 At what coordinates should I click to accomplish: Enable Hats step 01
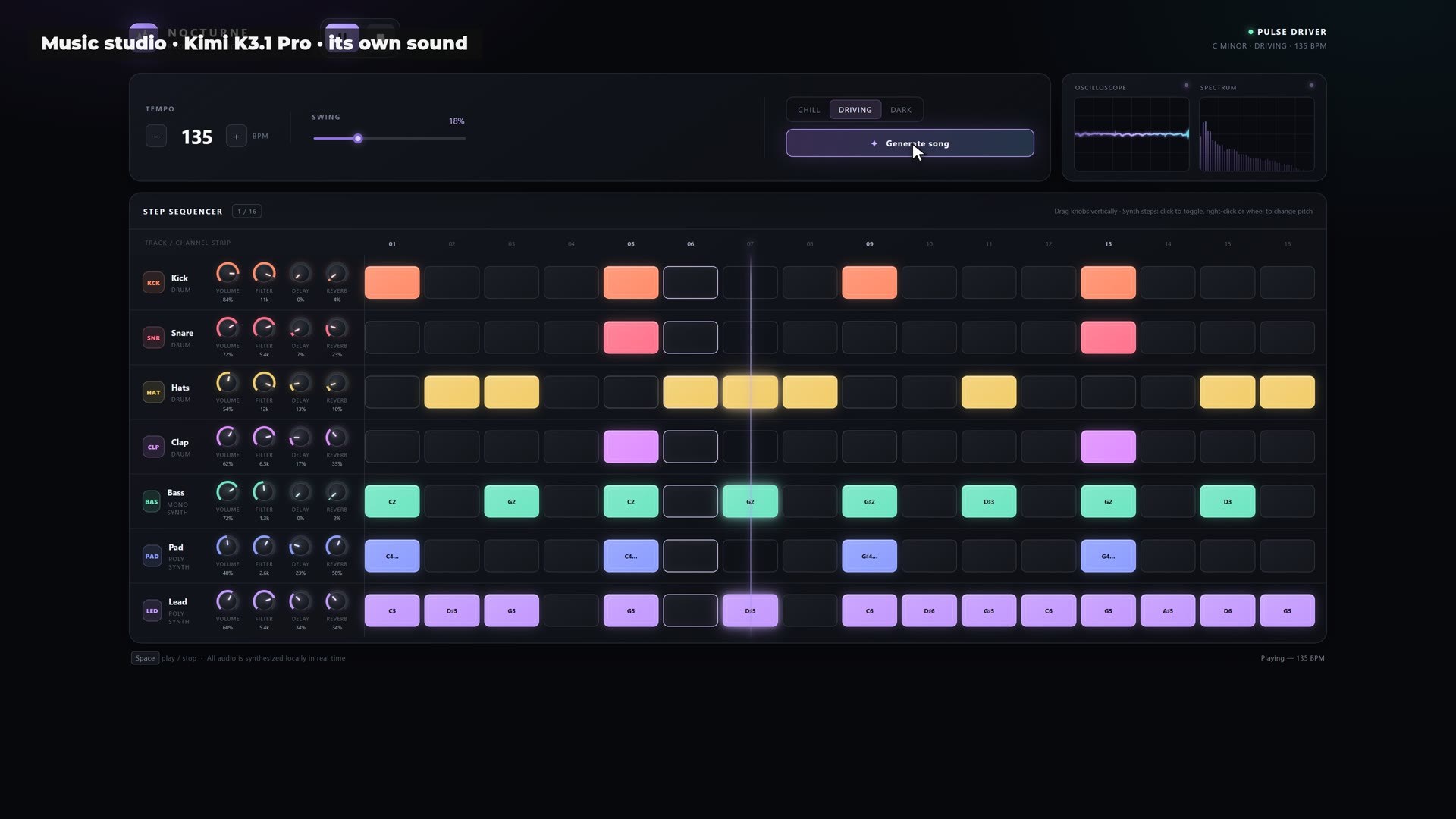(x=392, y=392)
